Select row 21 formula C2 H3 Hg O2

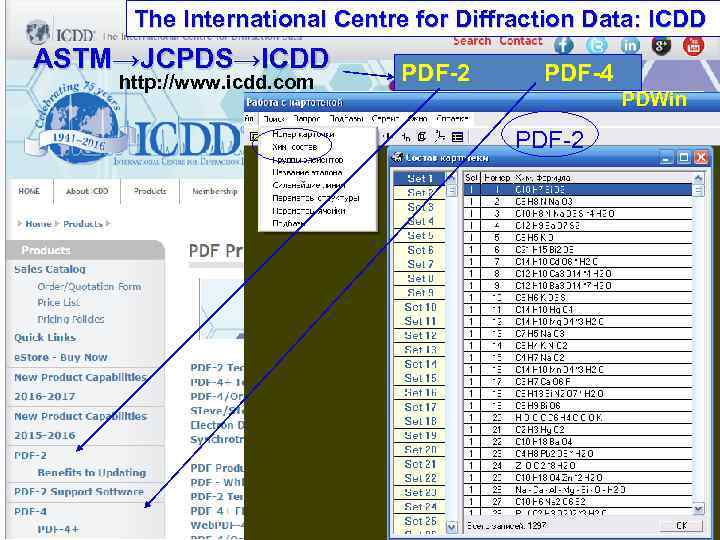pos(578,429)
